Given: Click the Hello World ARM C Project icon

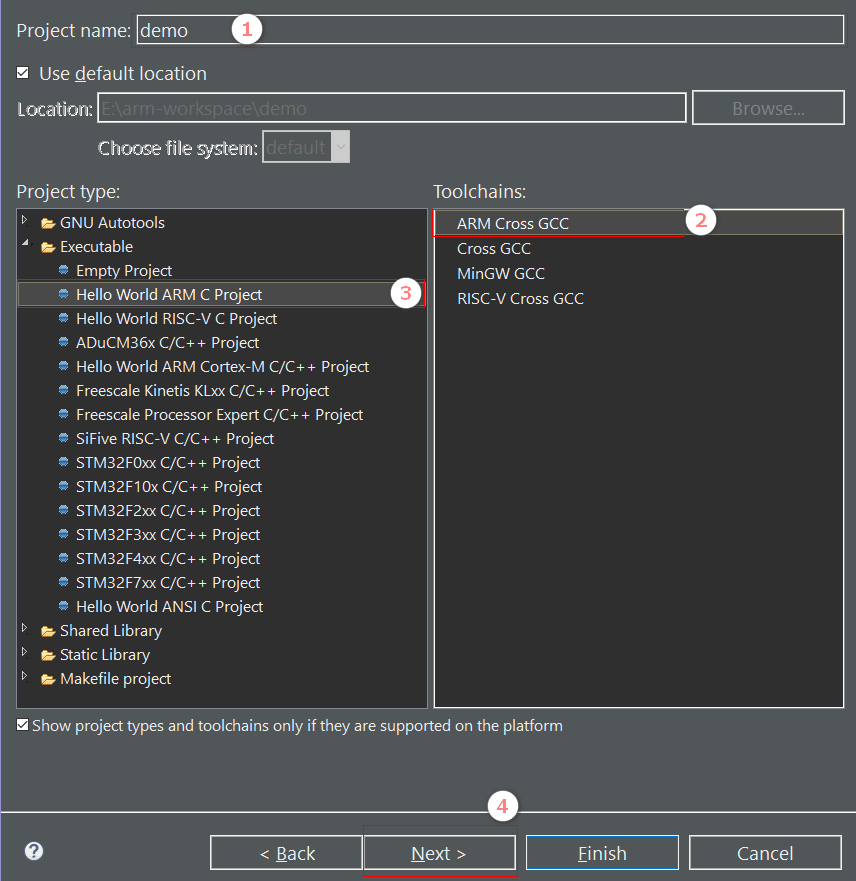Looking at the screenshot, I should click(64, 294).
